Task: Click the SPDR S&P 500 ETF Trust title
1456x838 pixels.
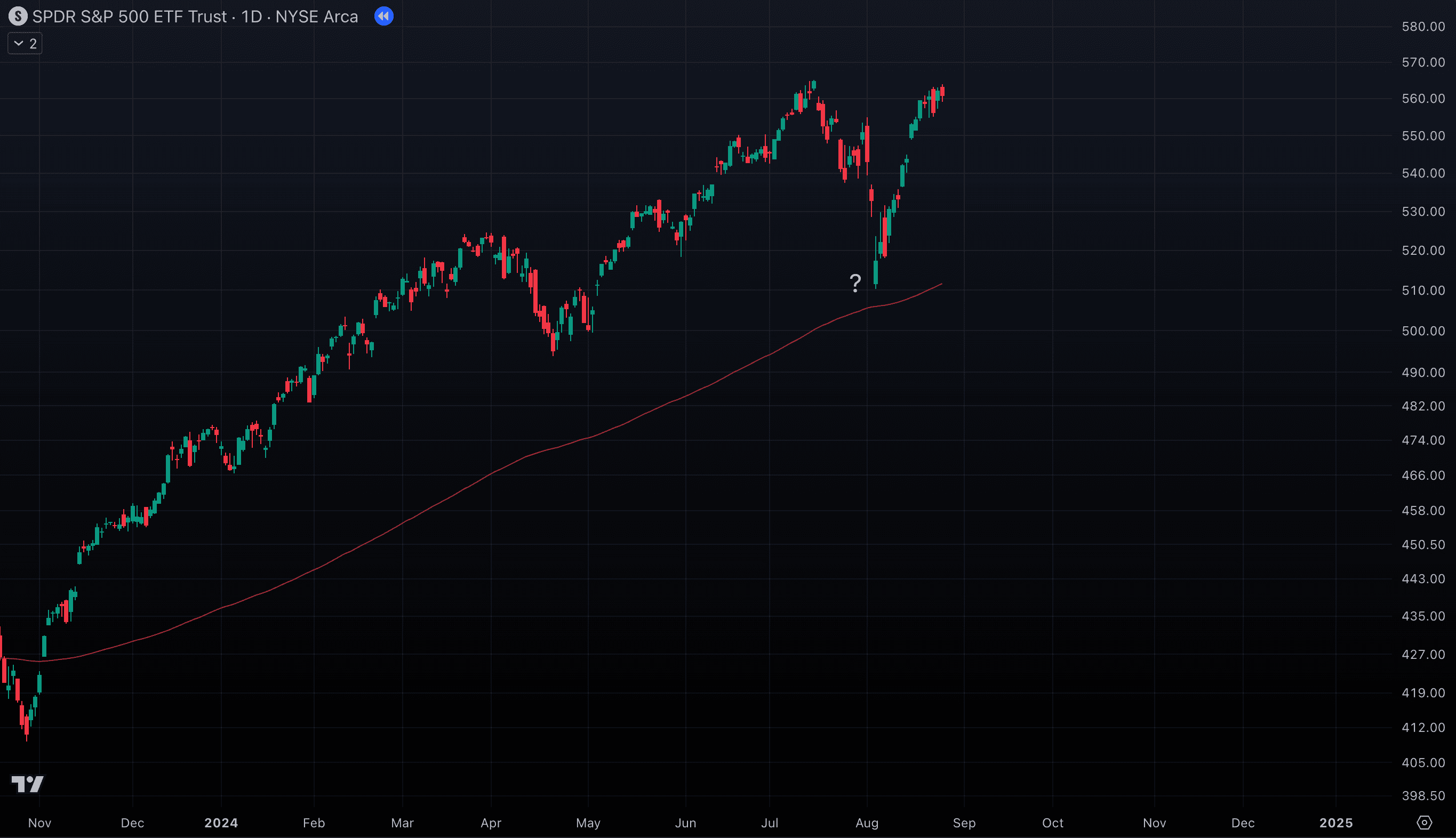Action: (130, 17)
